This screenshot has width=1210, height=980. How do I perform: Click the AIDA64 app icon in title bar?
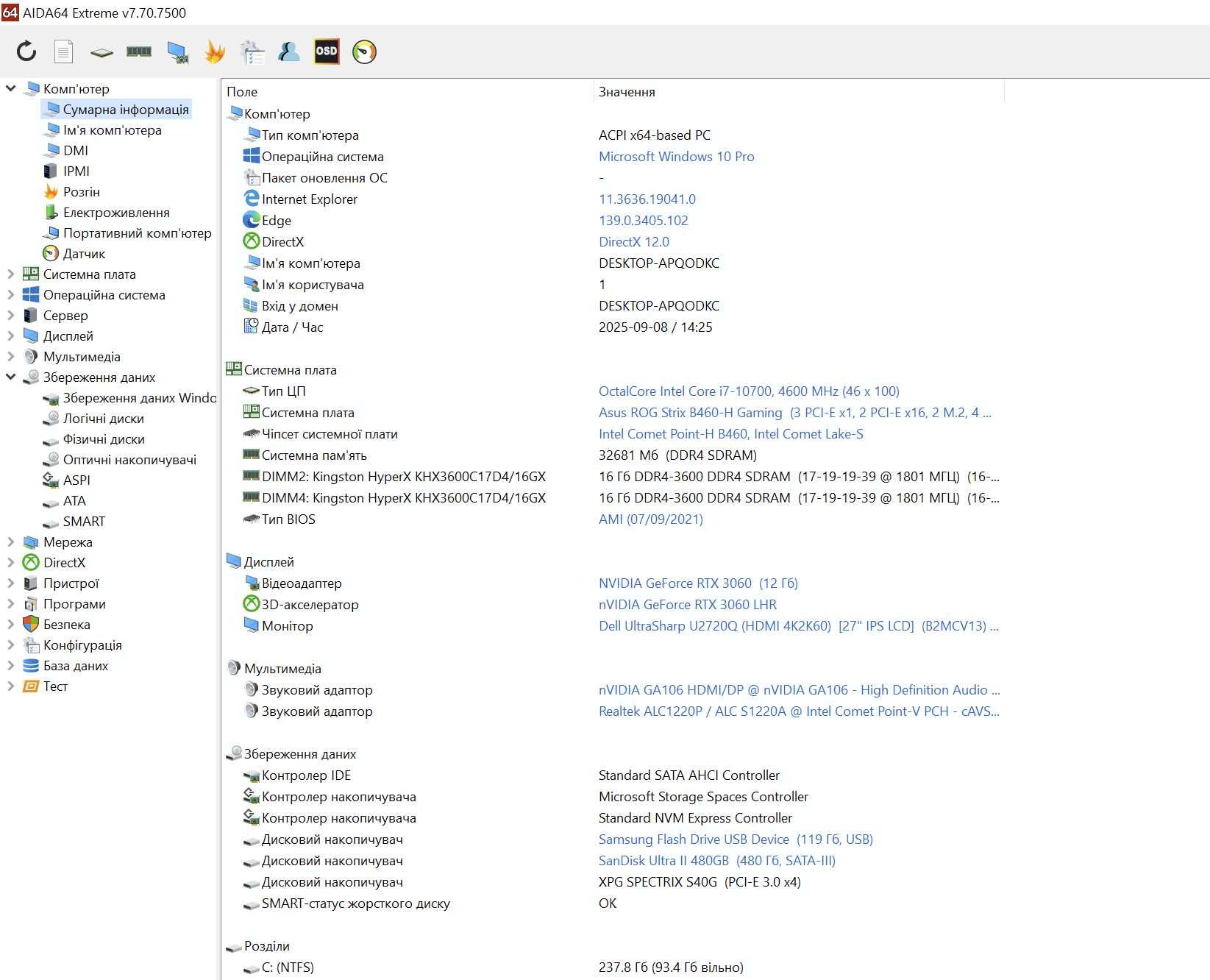pyautogui.click(x=10, y=13)
